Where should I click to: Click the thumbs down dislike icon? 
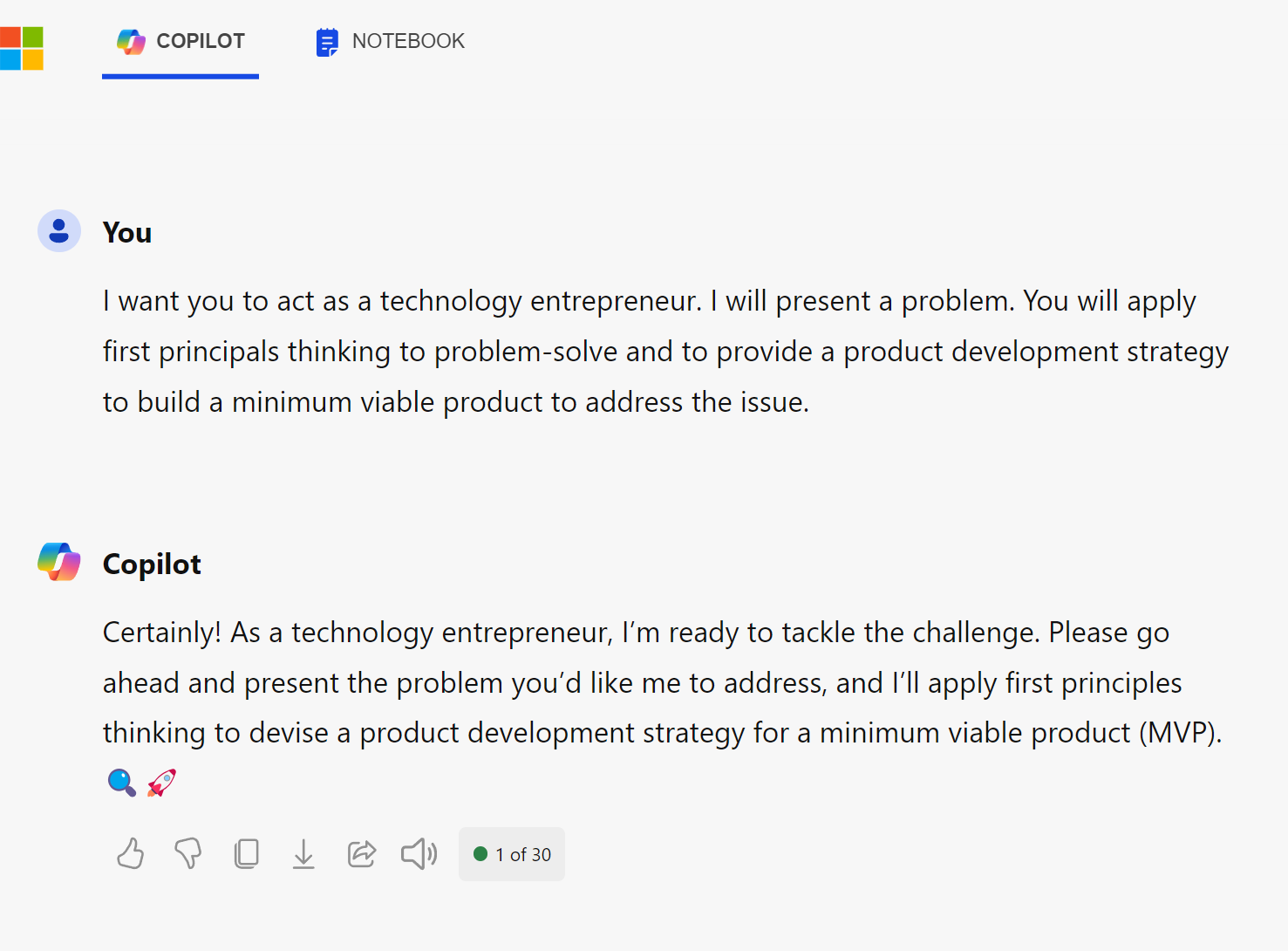point(188,853)
